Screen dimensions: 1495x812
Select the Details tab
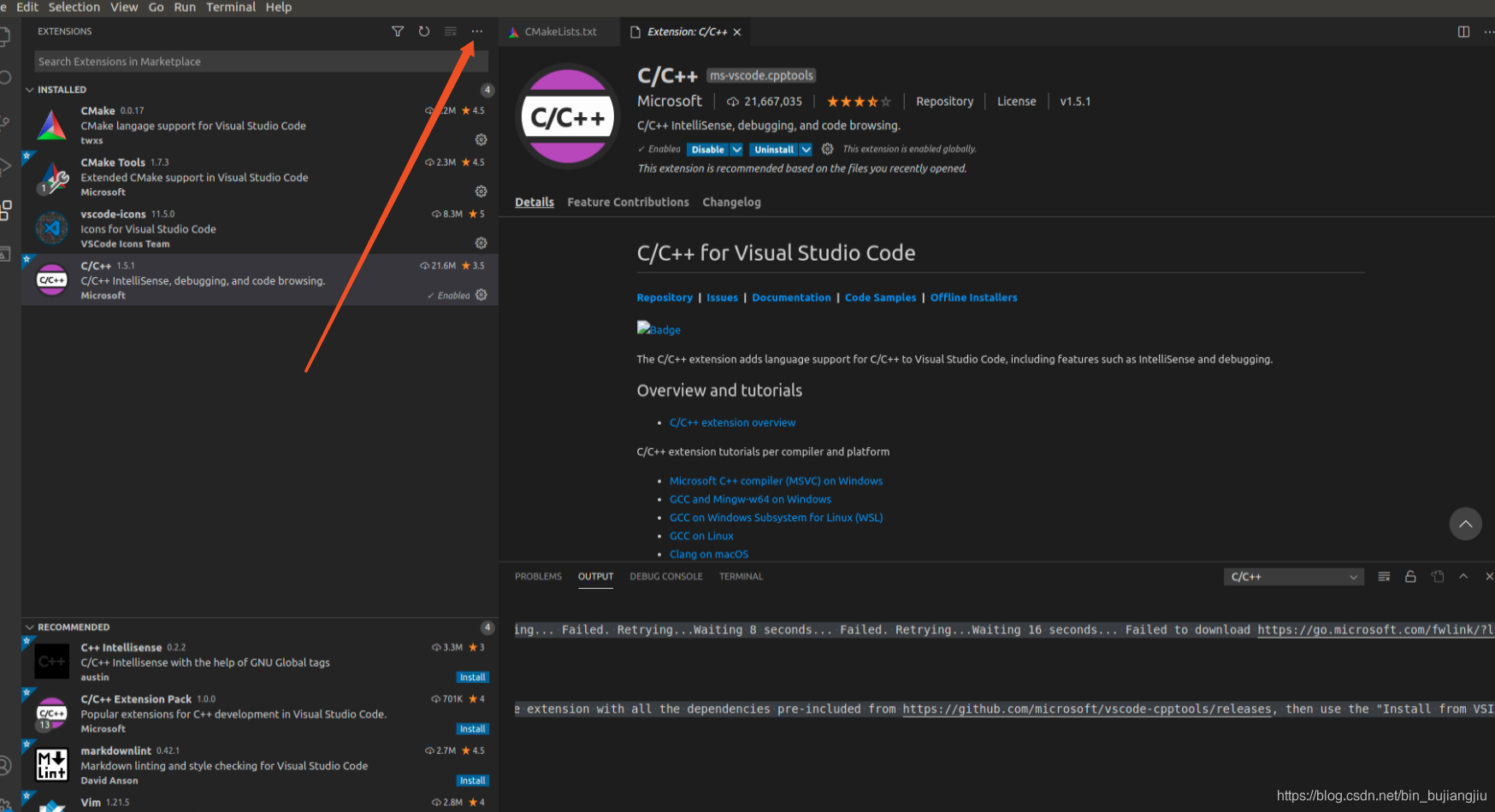coord(535,203)
